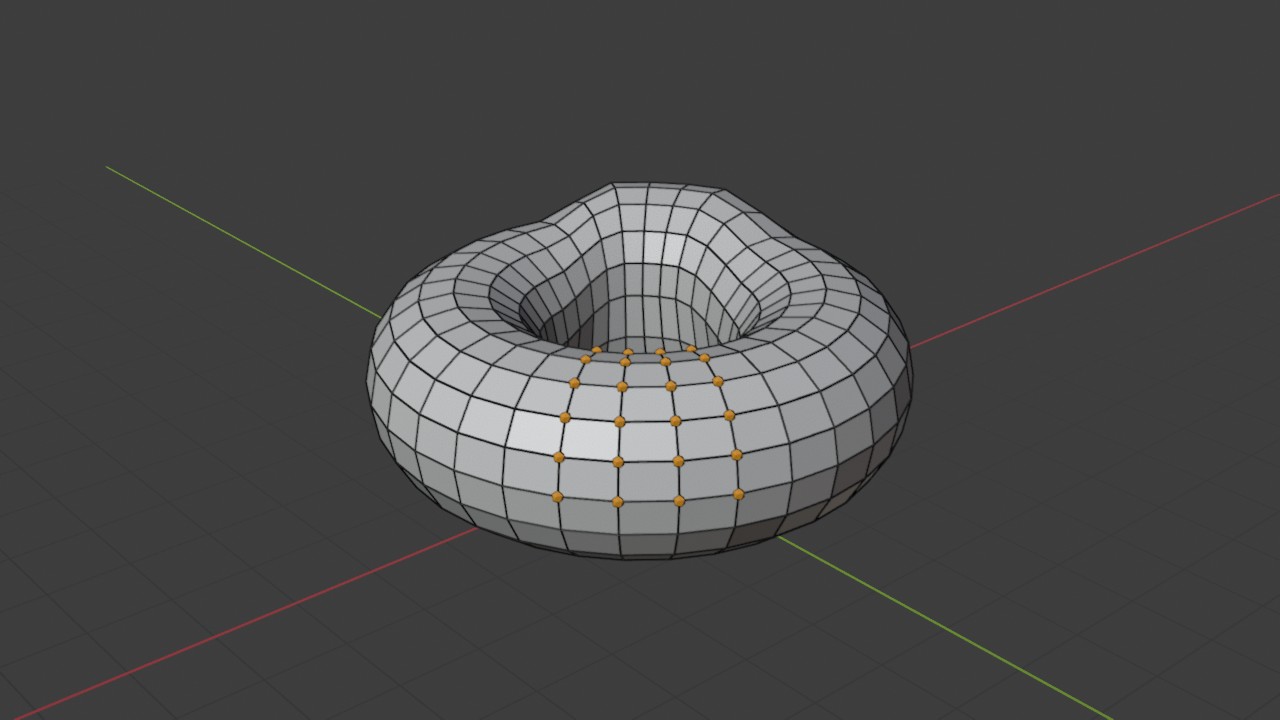Click the empty dark background above the torus
Screen dimensions: 1280x720
640,90
